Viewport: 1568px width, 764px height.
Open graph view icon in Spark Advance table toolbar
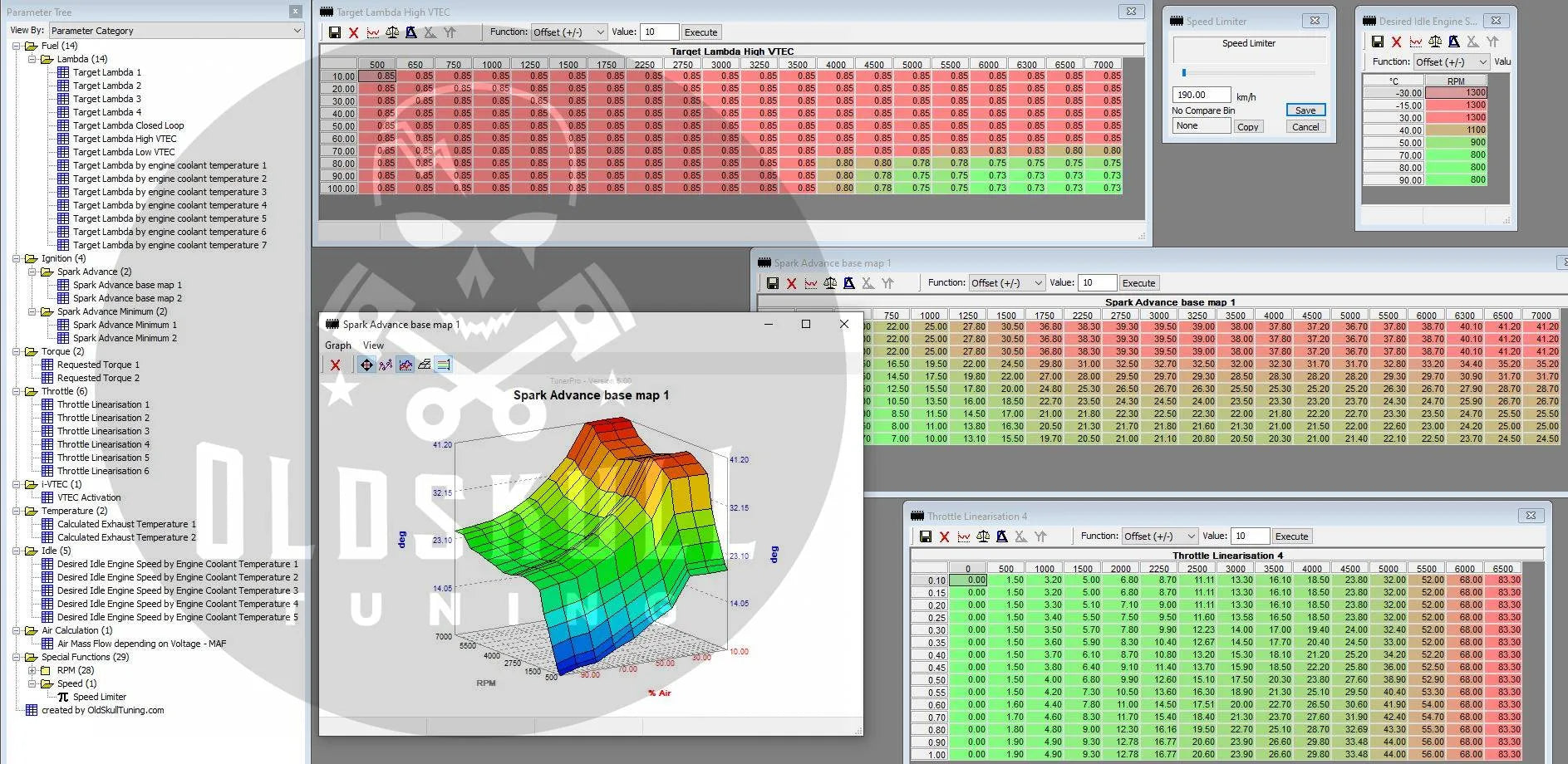pos(810,283)
